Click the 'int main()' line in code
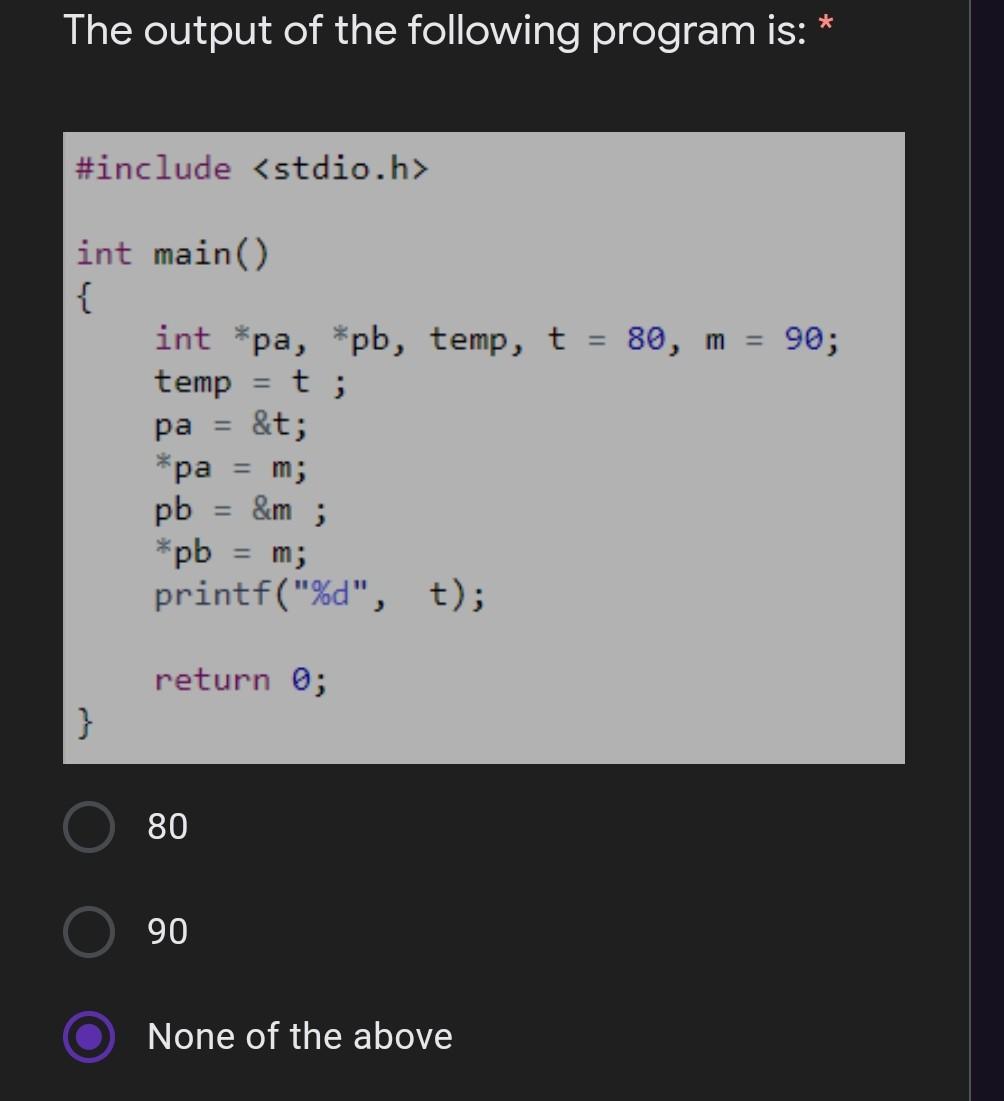Viewport: 1004px width, 1101px height. tap(172, 253)
